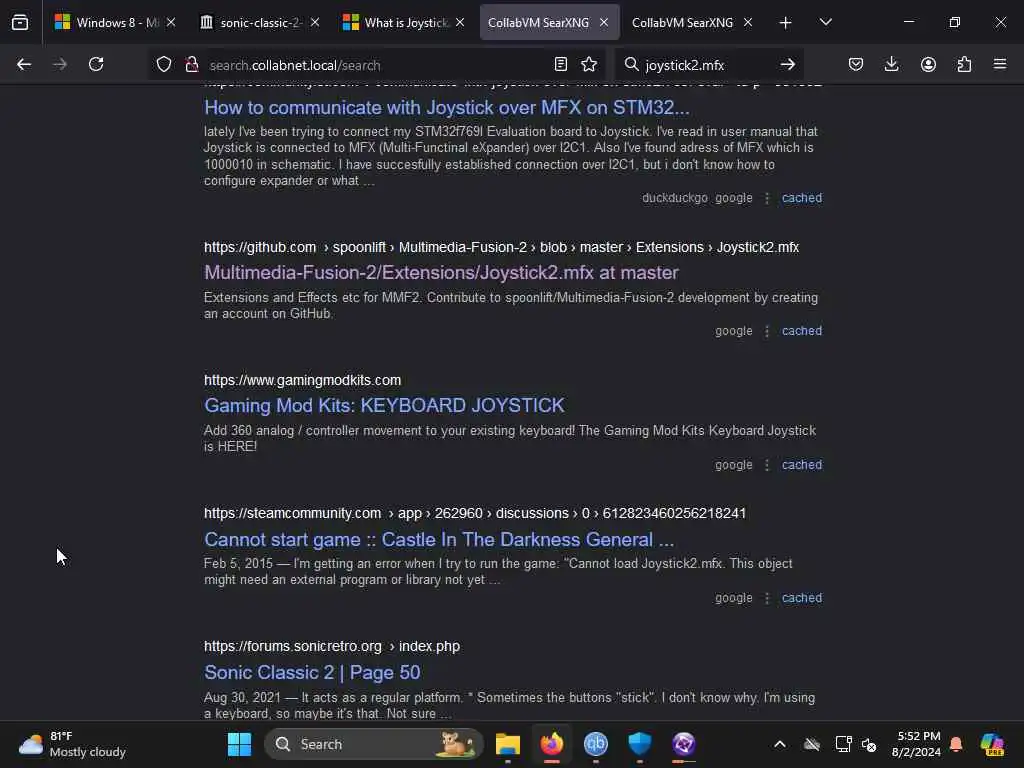Go back to previous page
The height and width of the screenshot is (768, 1024).
[24, 64]
